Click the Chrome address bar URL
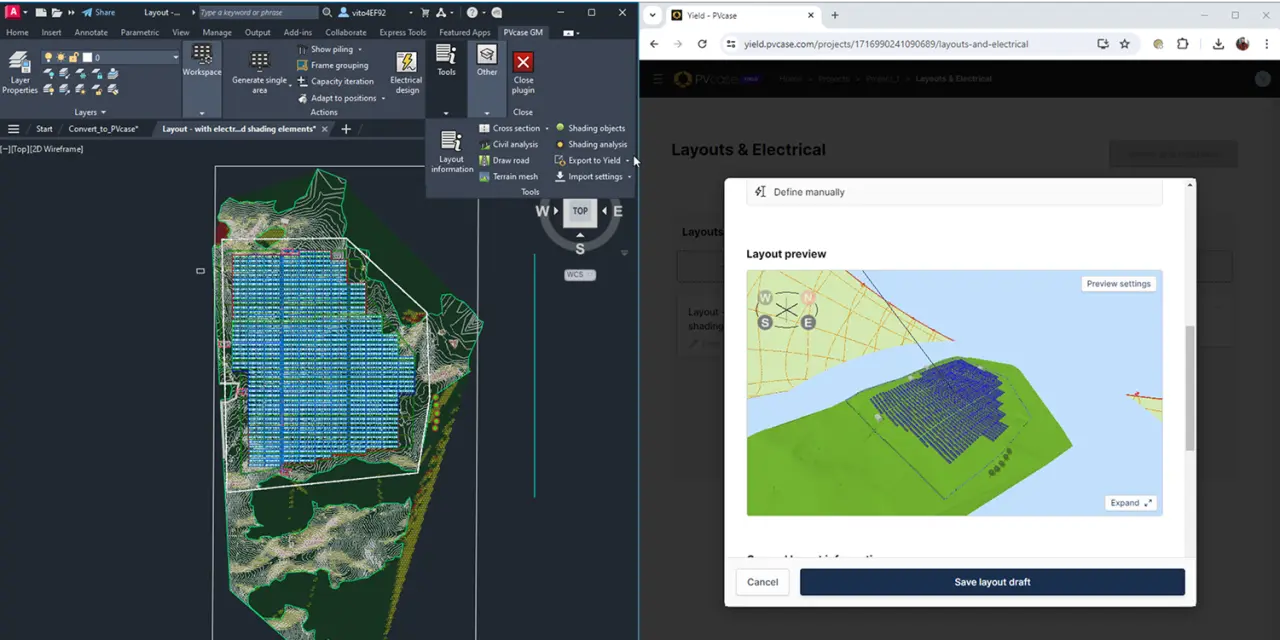The image size is (1280, 640). [886, 44]
